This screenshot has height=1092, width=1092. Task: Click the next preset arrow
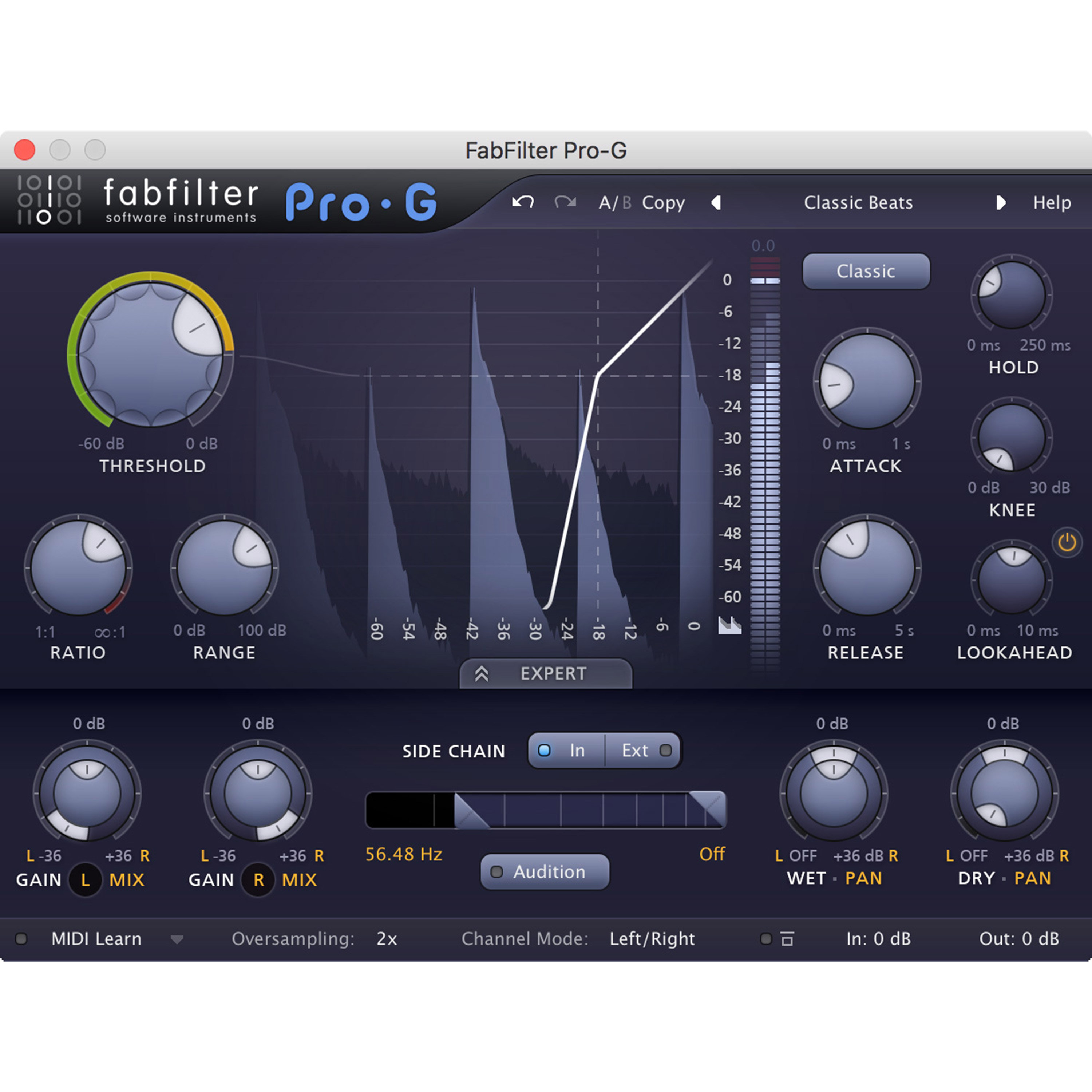pos(1002,202)
